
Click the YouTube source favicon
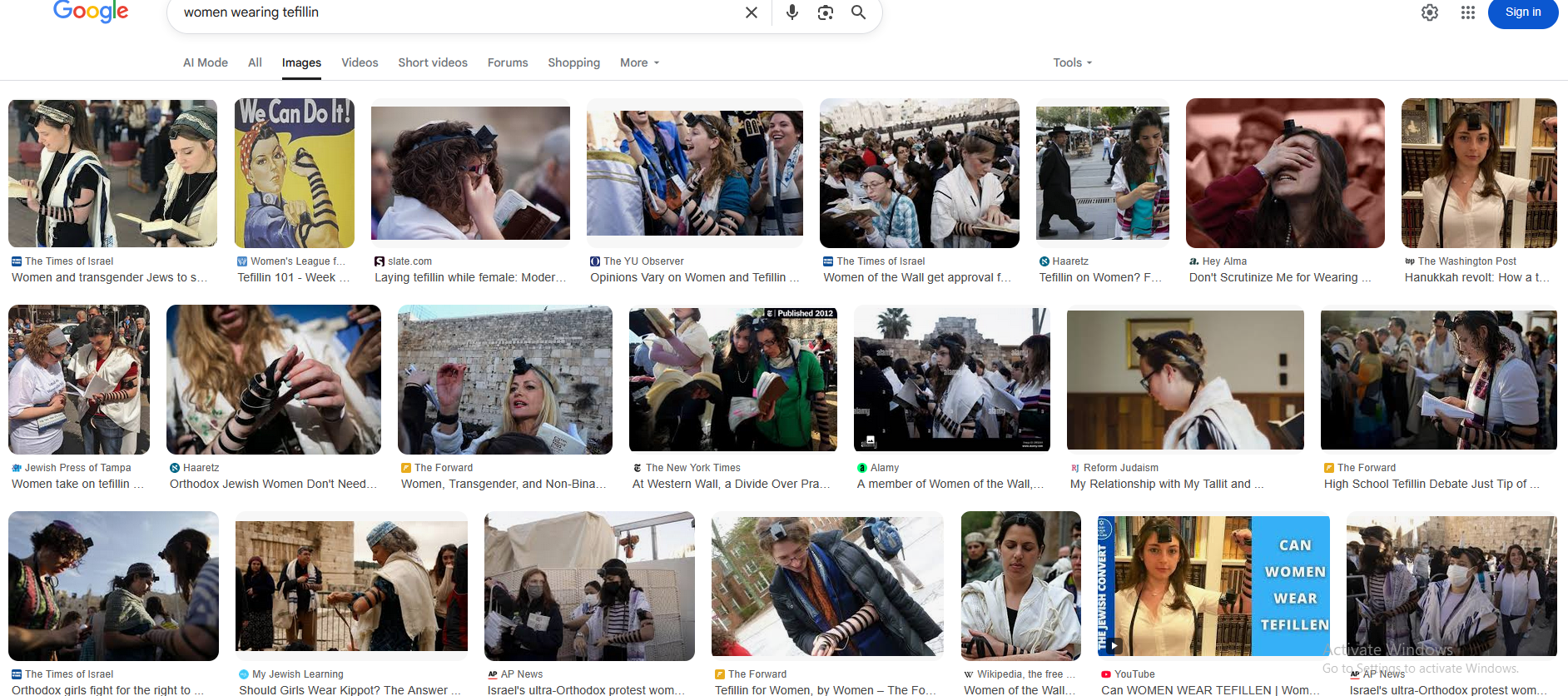(1106, 674)
